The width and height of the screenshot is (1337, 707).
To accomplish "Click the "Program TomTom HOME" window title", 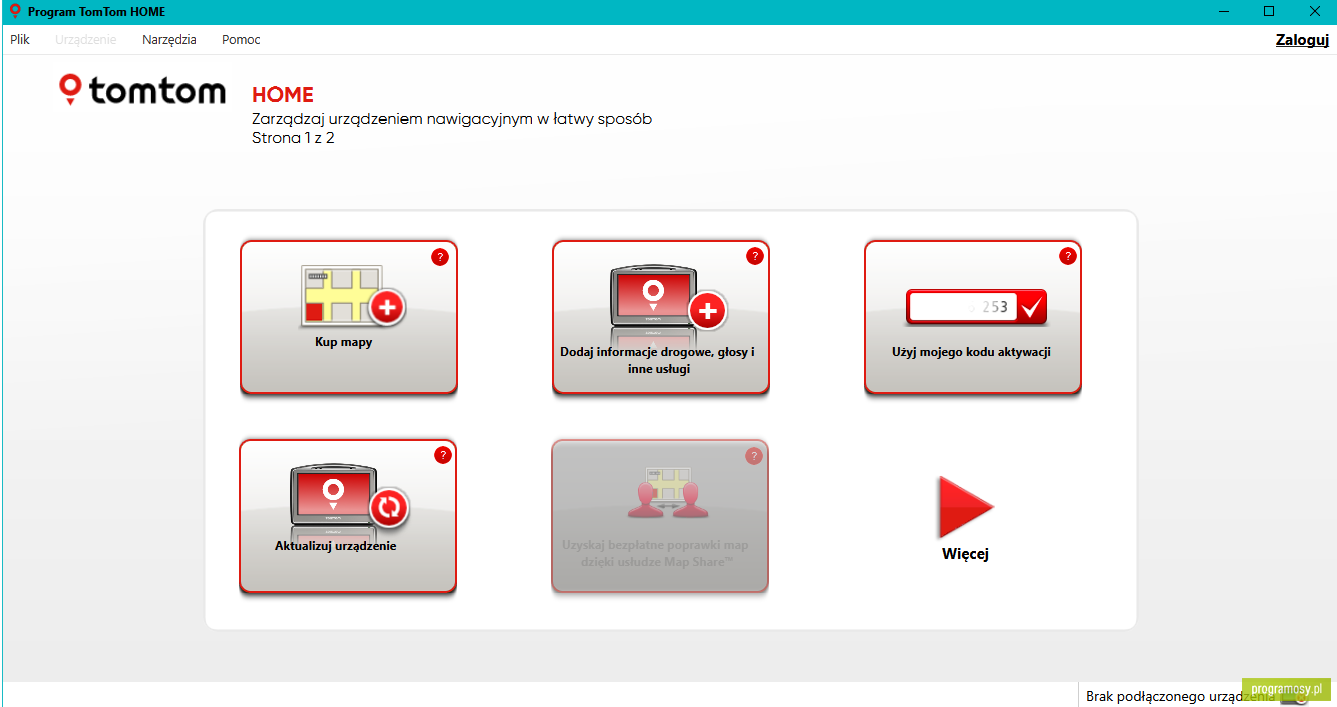I will pyautogui.click(x=96, y=12).
